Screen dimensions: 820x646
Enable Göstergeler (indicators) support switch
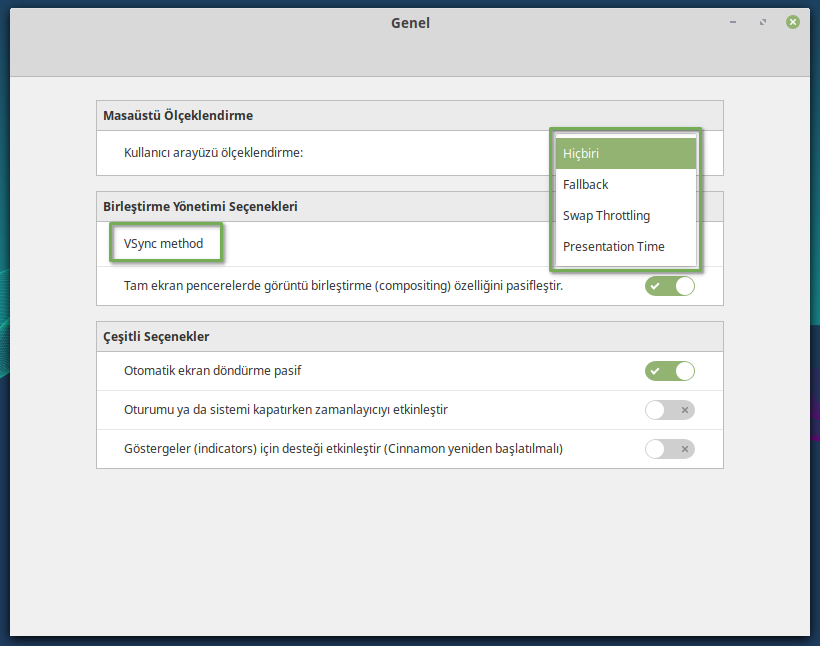[669, 449]
